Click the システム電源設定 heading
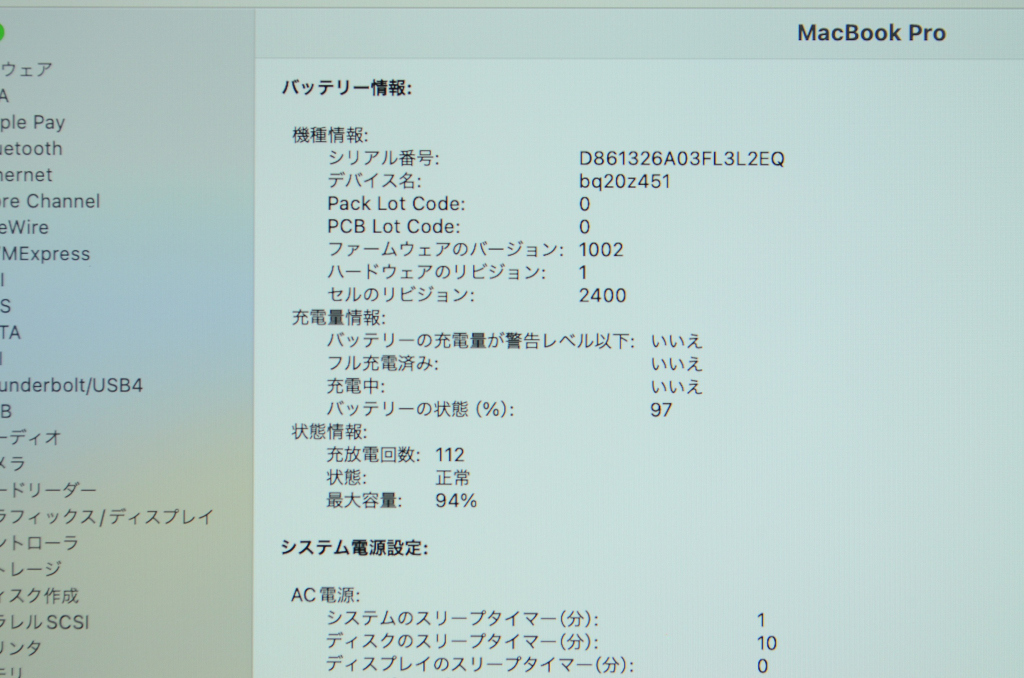1024x678 pixels. 355,547
